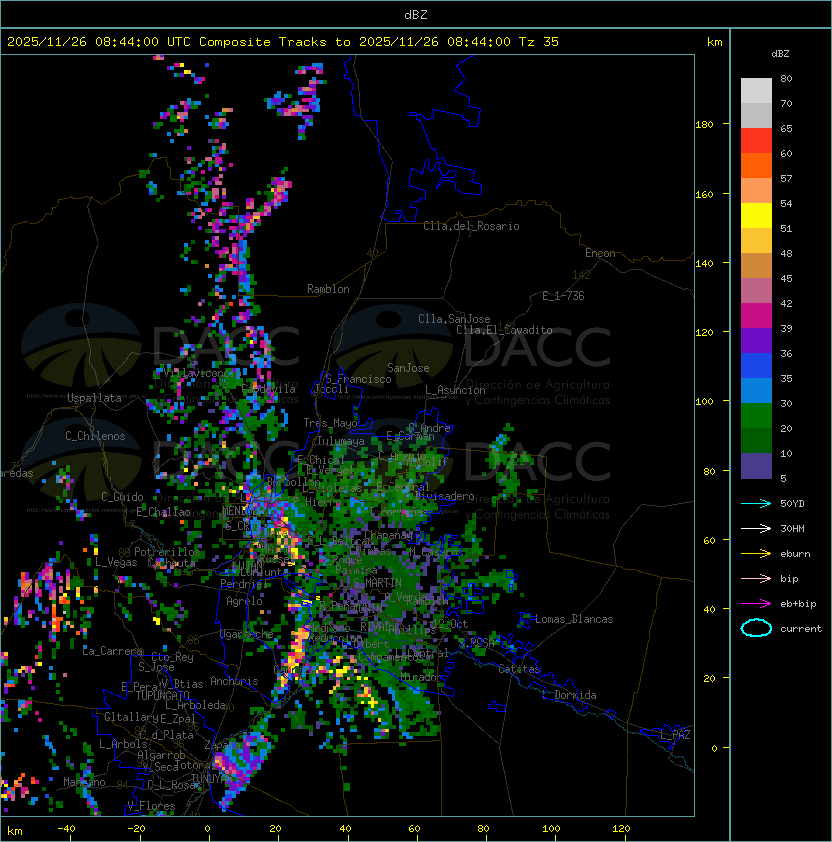The height and width of the screenshot is (842, 832).
Task: Pick the light gray 70–80 dBZ legend swatch
Action: coord(756,90)
